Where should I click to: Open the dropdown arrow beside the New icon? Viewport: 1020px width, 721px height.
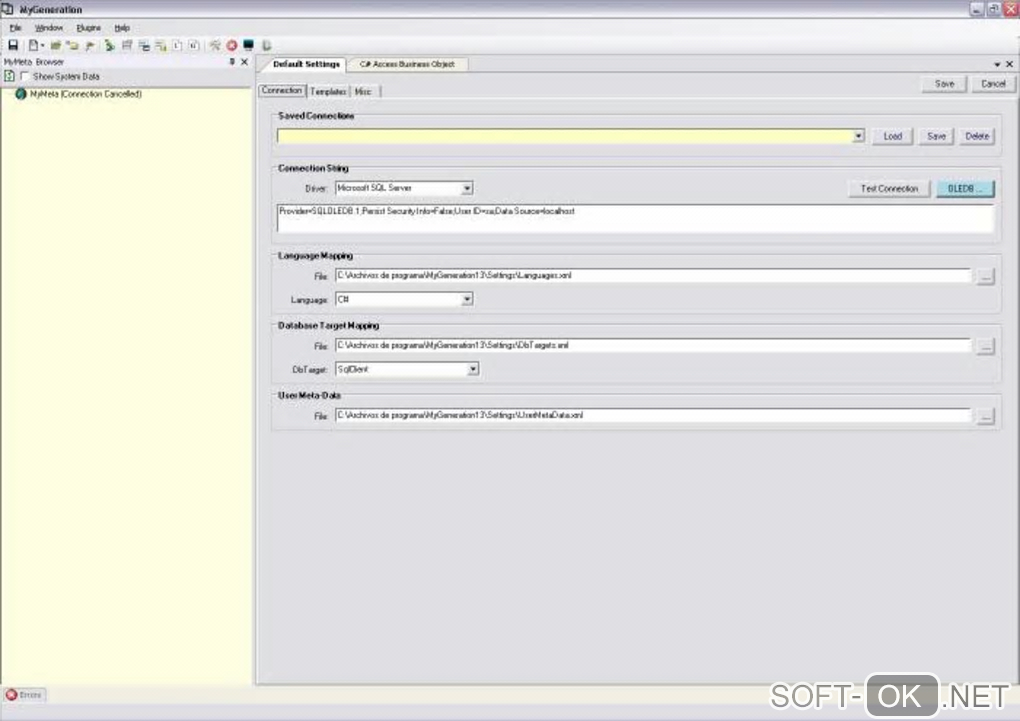42,46
